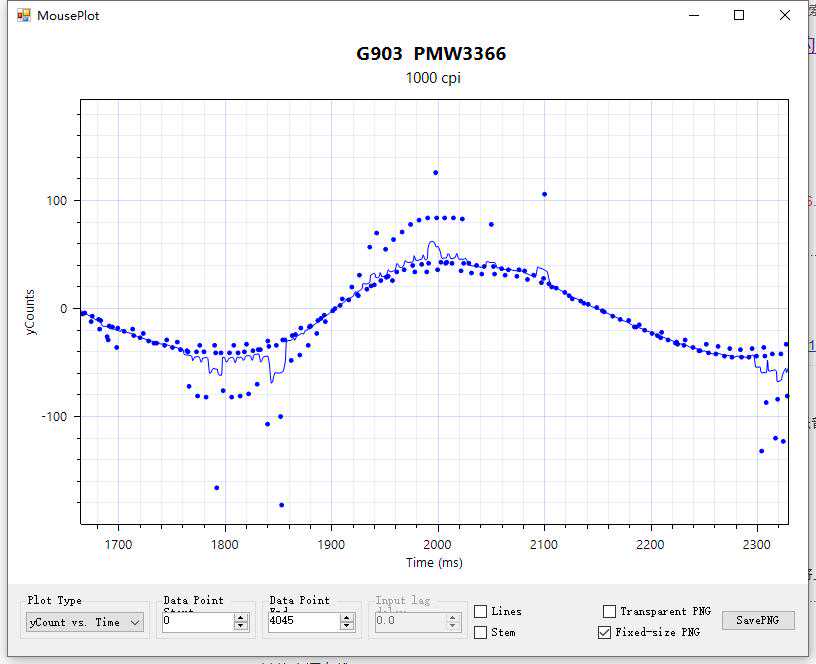Enable the Stem checkbox

[481, 632]
